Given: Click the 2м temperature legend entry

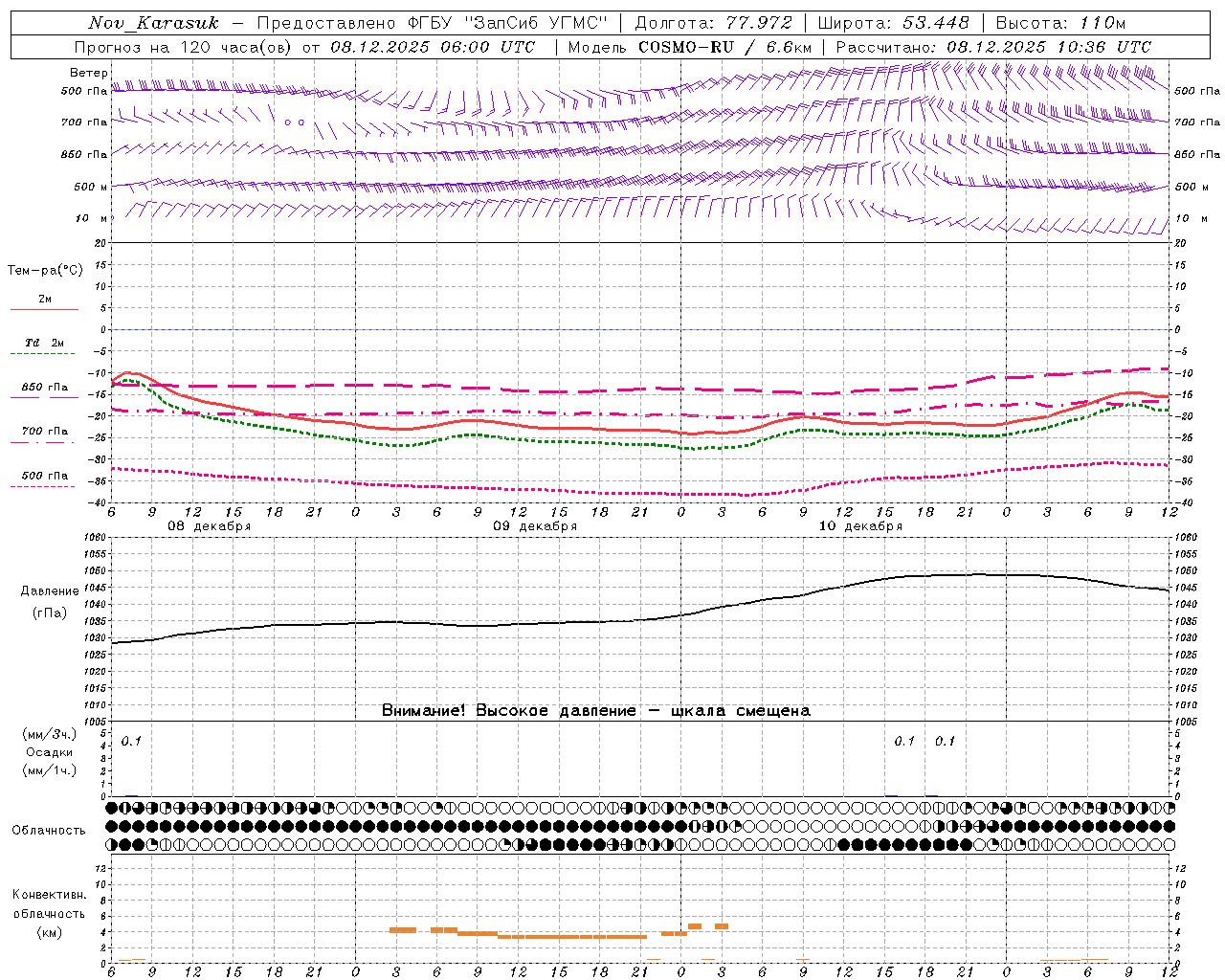Looking at the screenshot, I should point(45,299).
